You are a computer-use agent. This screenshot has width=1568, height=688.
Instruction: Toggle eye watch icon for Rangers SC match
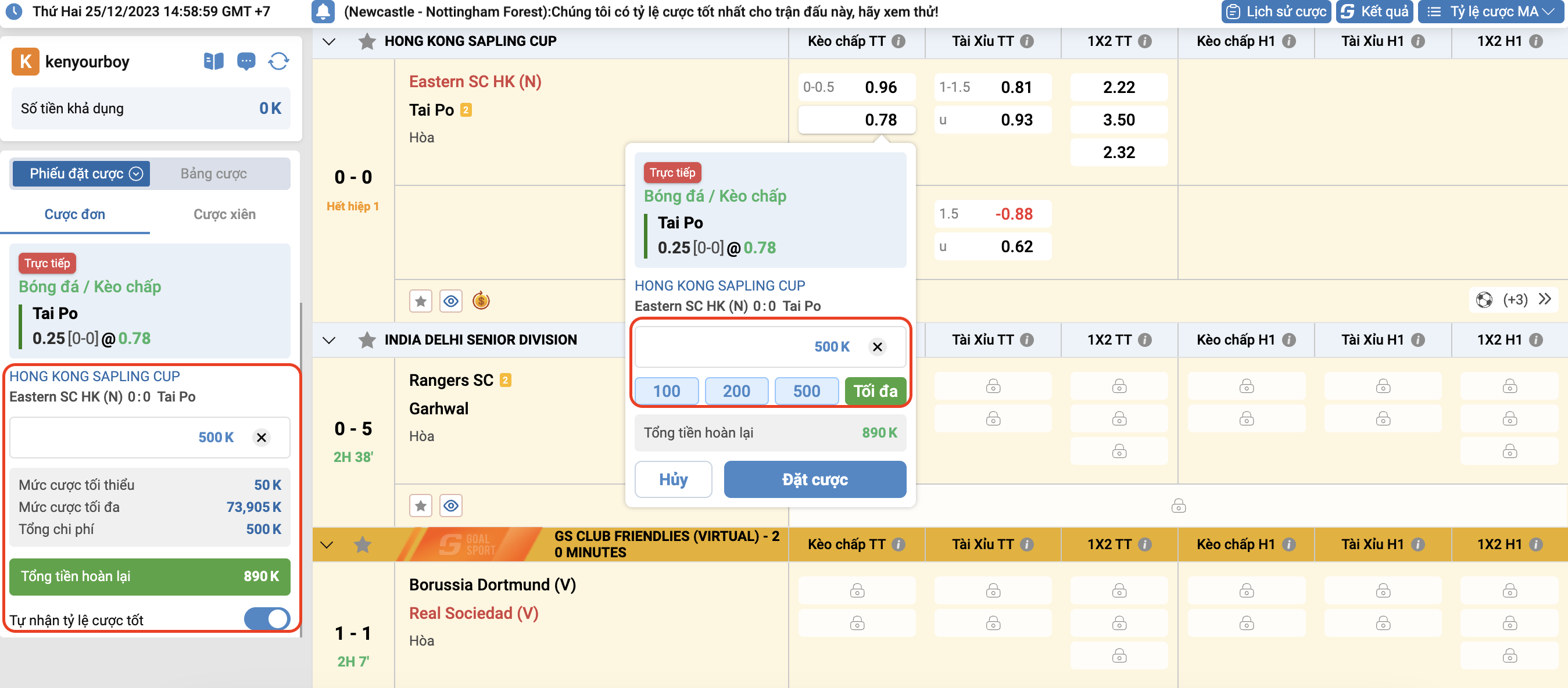[x=450, y=506]
